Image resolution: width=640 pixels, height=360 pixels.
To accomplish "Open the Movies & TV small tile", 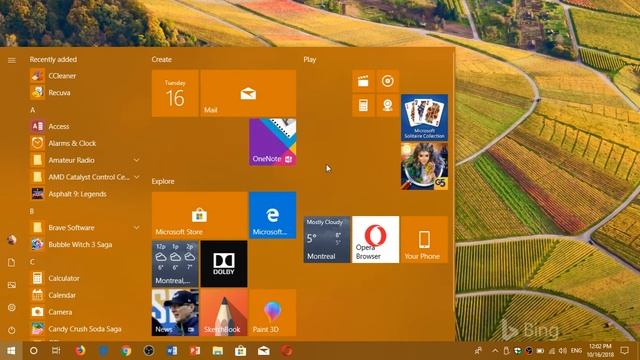I will pos(363,81).
